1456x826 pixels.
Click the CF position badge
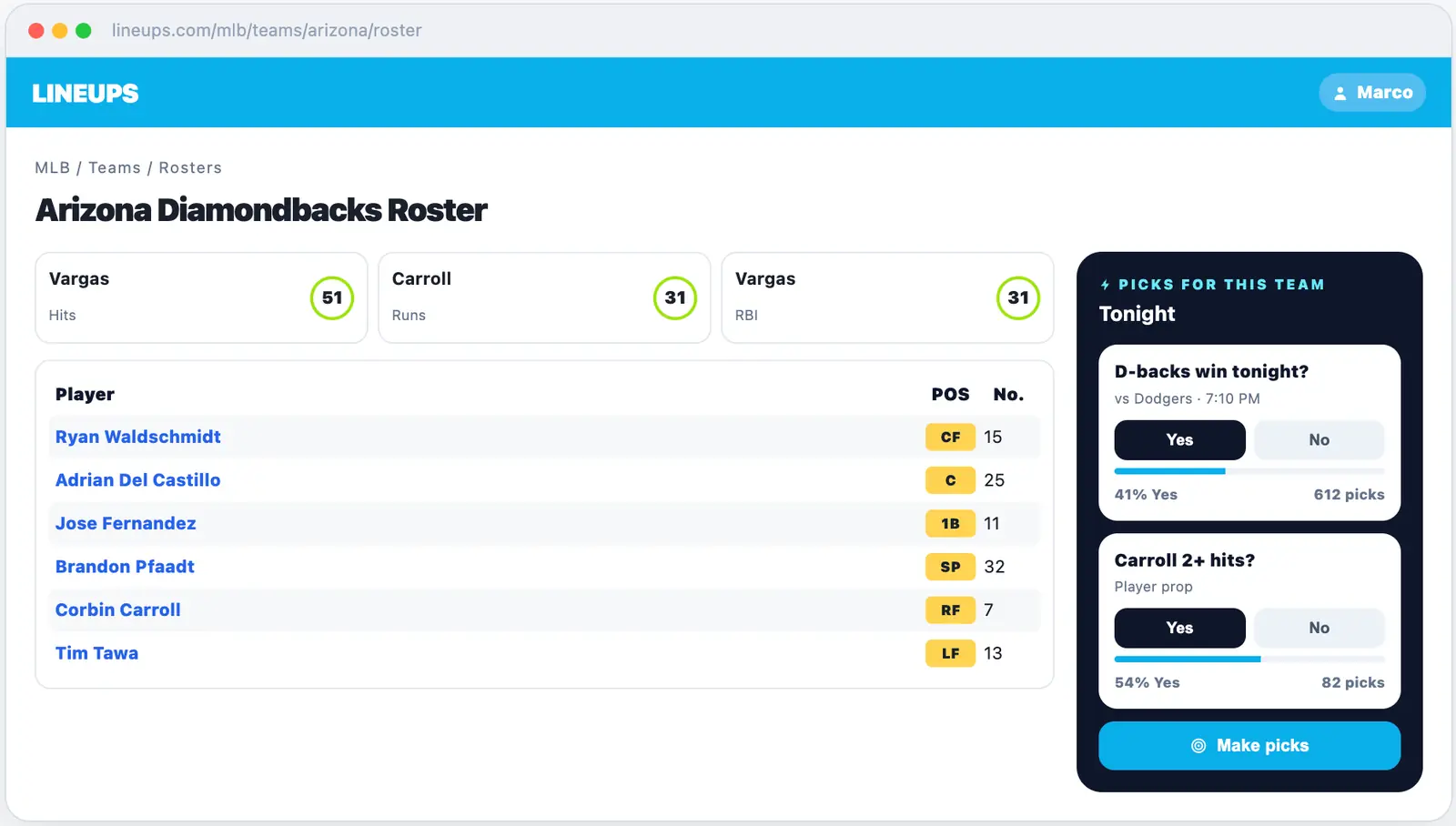(950, 438)
